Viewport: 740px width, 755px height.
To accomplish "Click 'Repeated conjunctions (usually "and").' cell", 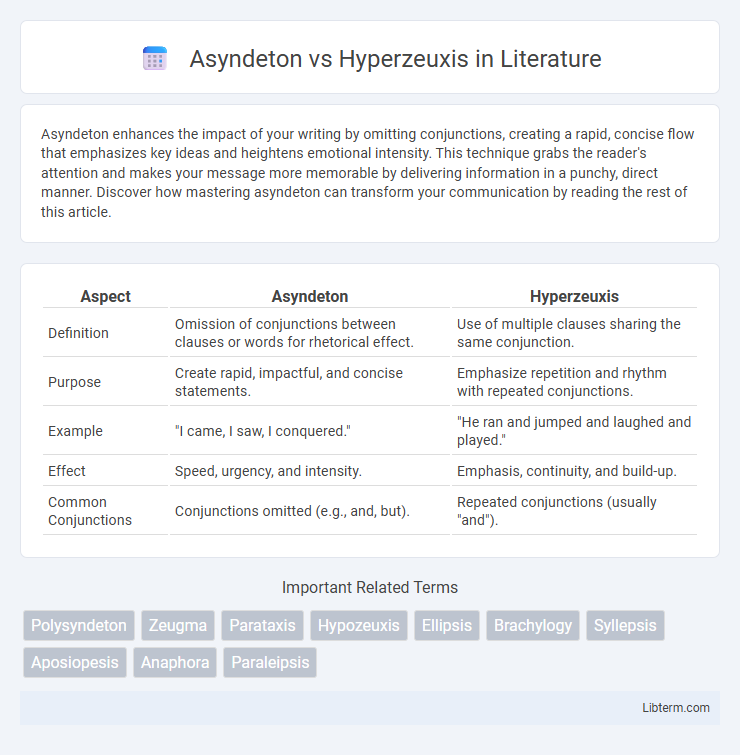I will click(574, 511).
